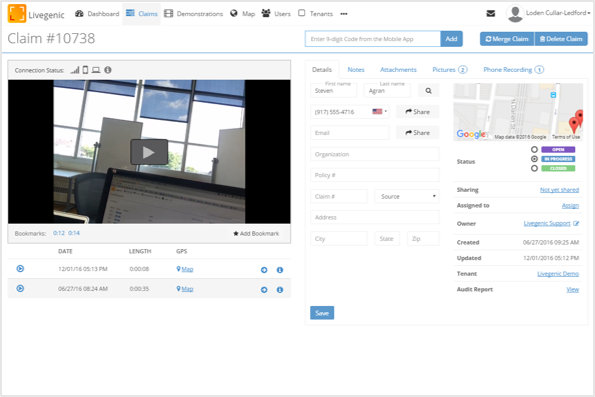
Task: Open the more options ellipsis in navbar
Action: 344,14
